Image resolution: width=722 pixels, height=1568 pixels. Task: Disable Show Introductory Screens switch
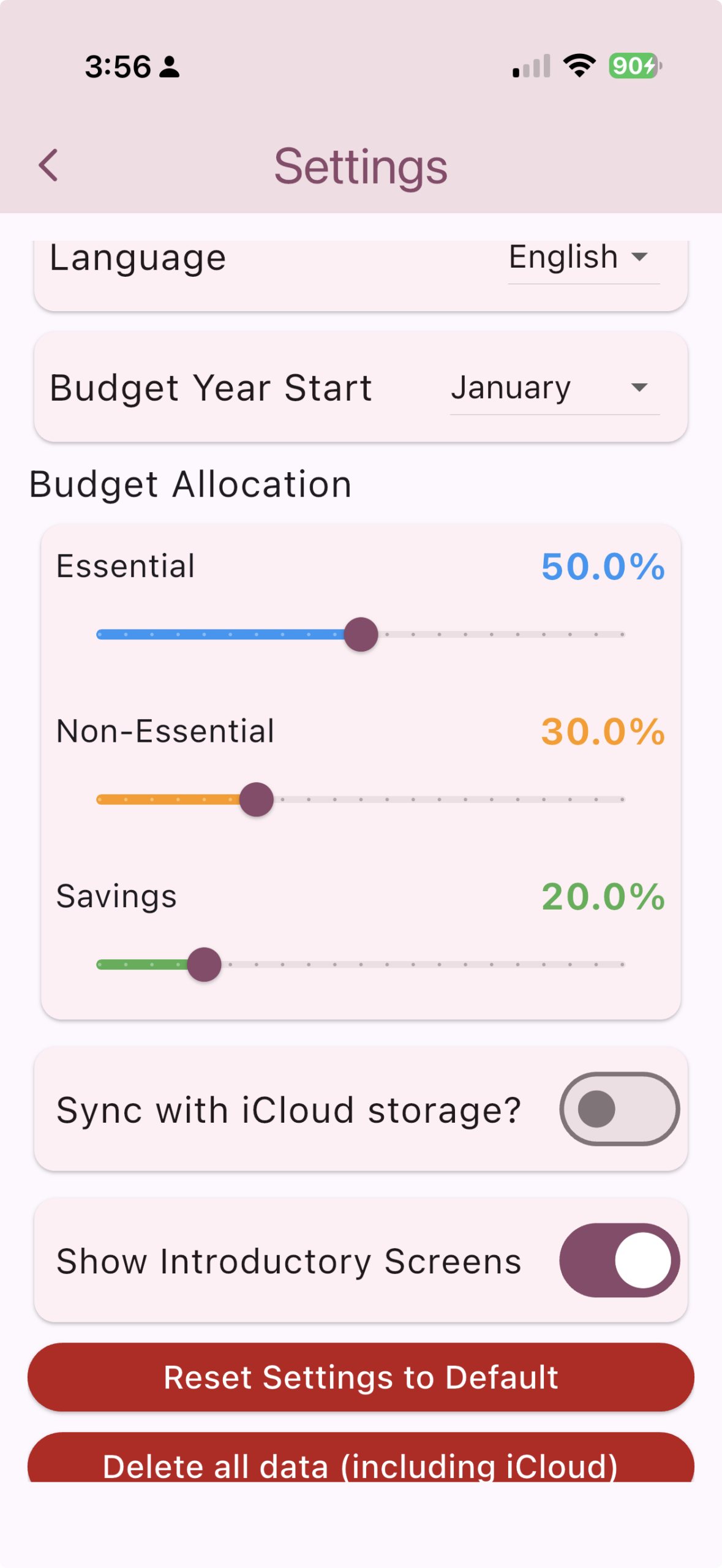619,1260
